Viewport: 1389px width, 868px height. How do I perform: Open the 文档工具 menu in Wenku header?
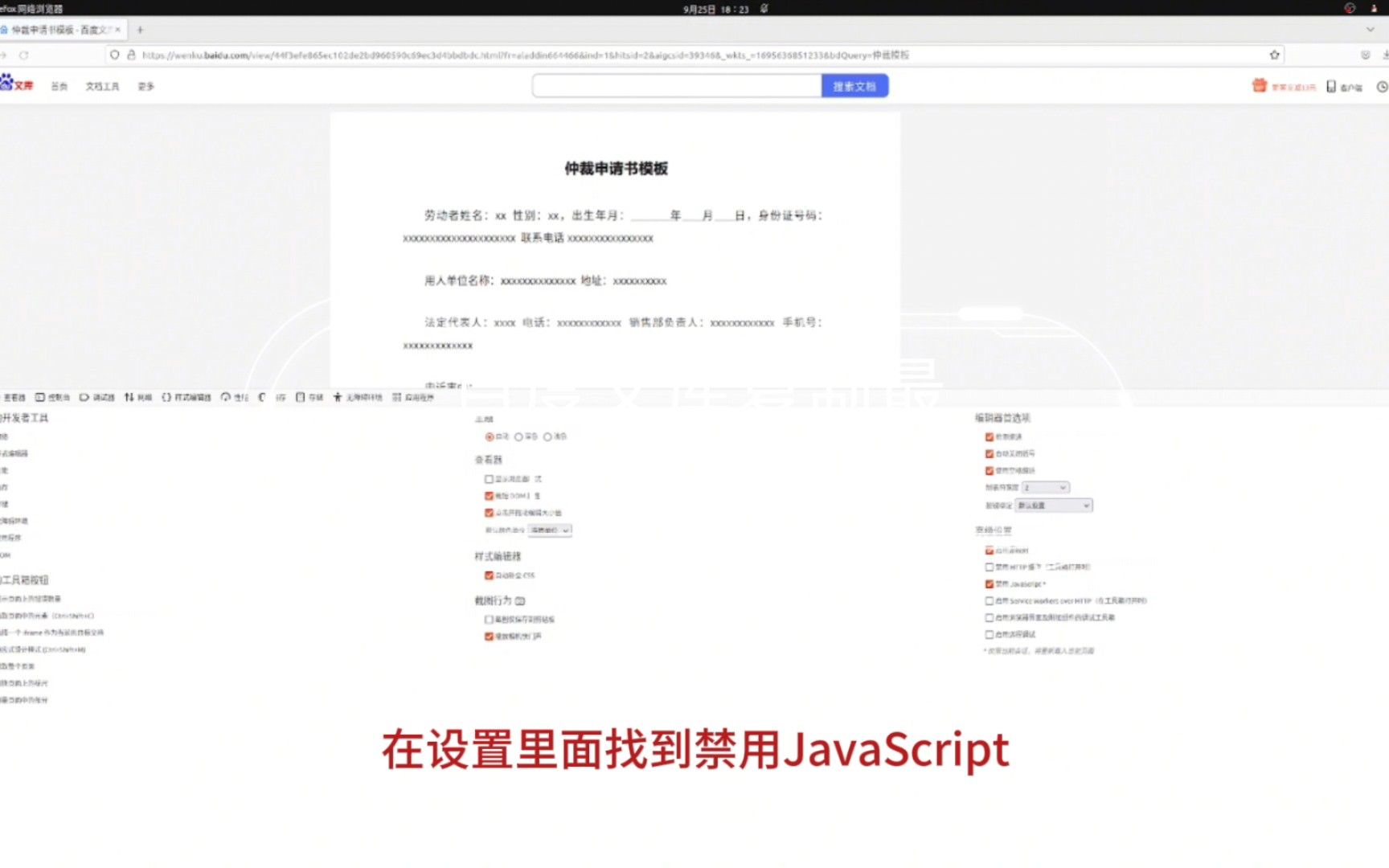tap(102, 86)
